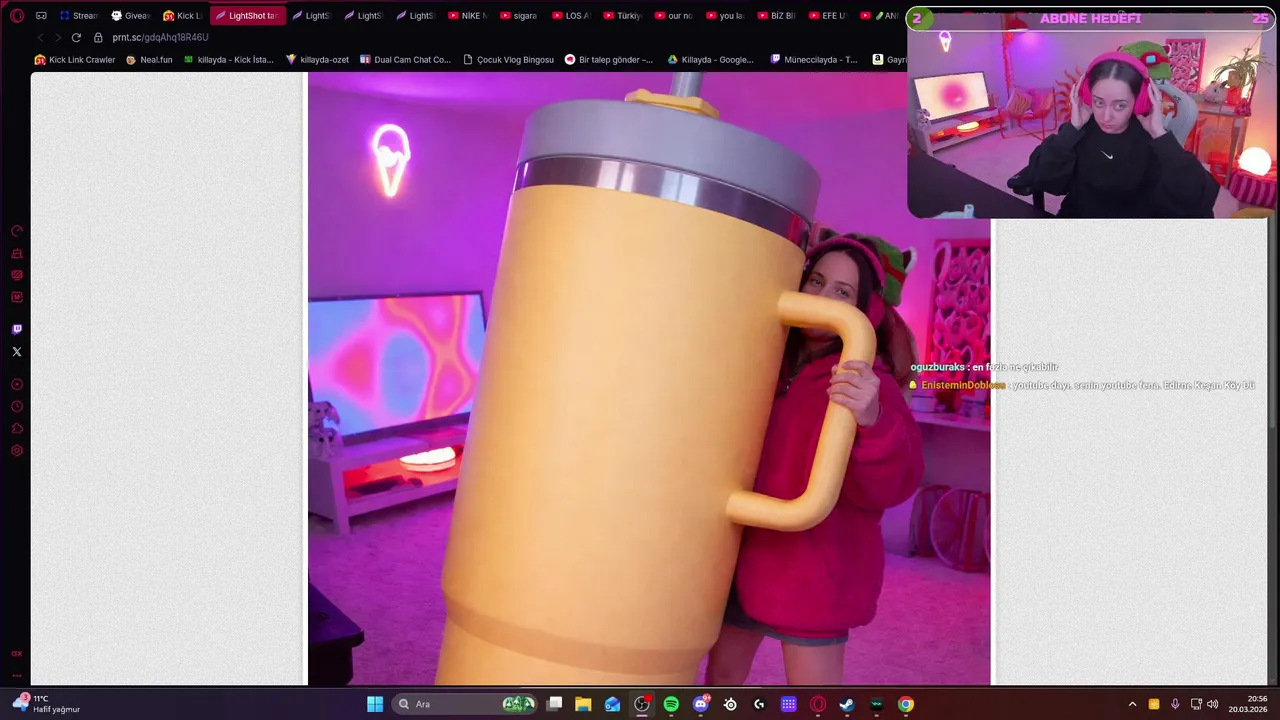Open the GX Corner gamepad icon

point(41,16)
